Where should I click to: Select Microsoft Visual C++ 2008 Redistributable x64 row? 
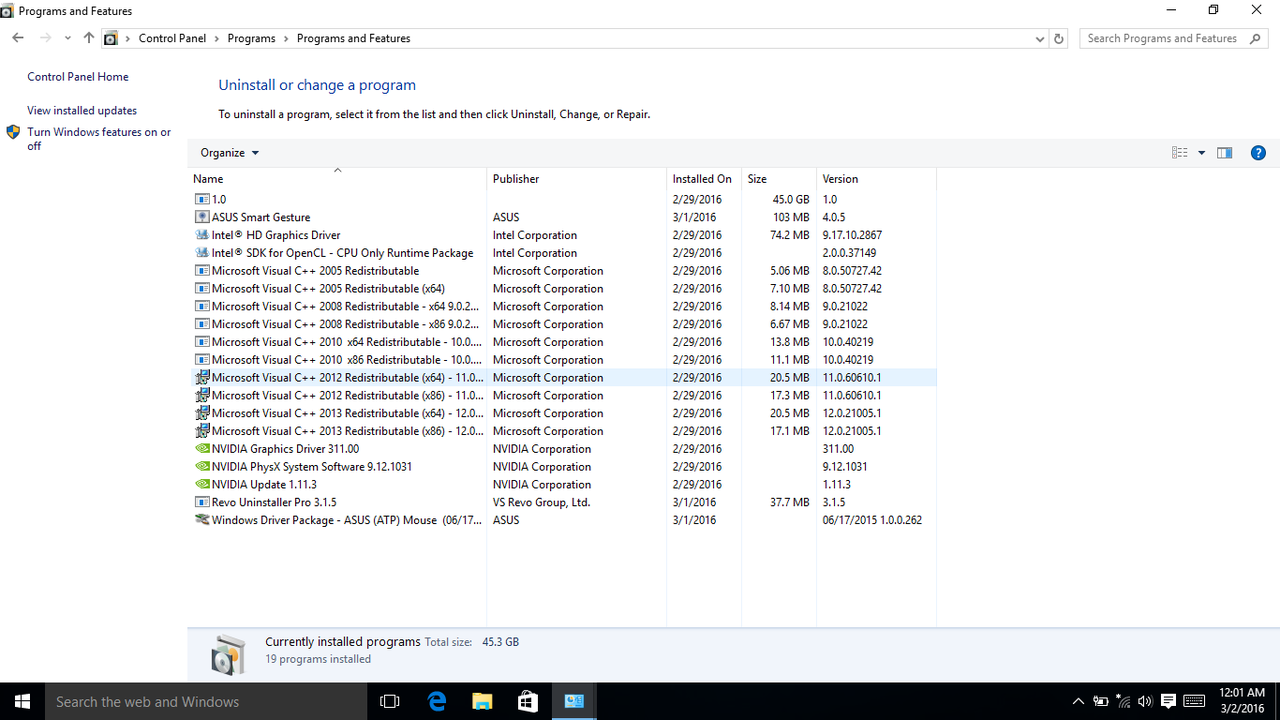pos(562,306)
